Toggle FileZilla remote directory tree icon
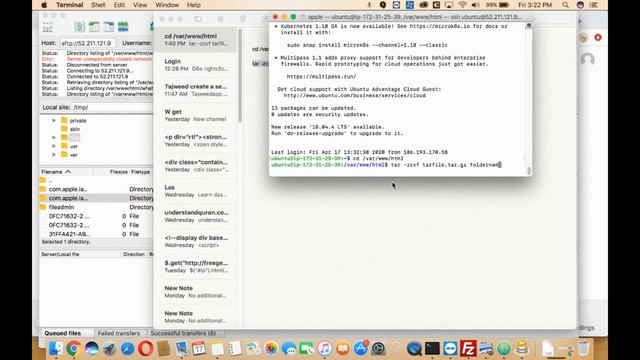This screenshot has height=360, width=640. pos(109,27)
